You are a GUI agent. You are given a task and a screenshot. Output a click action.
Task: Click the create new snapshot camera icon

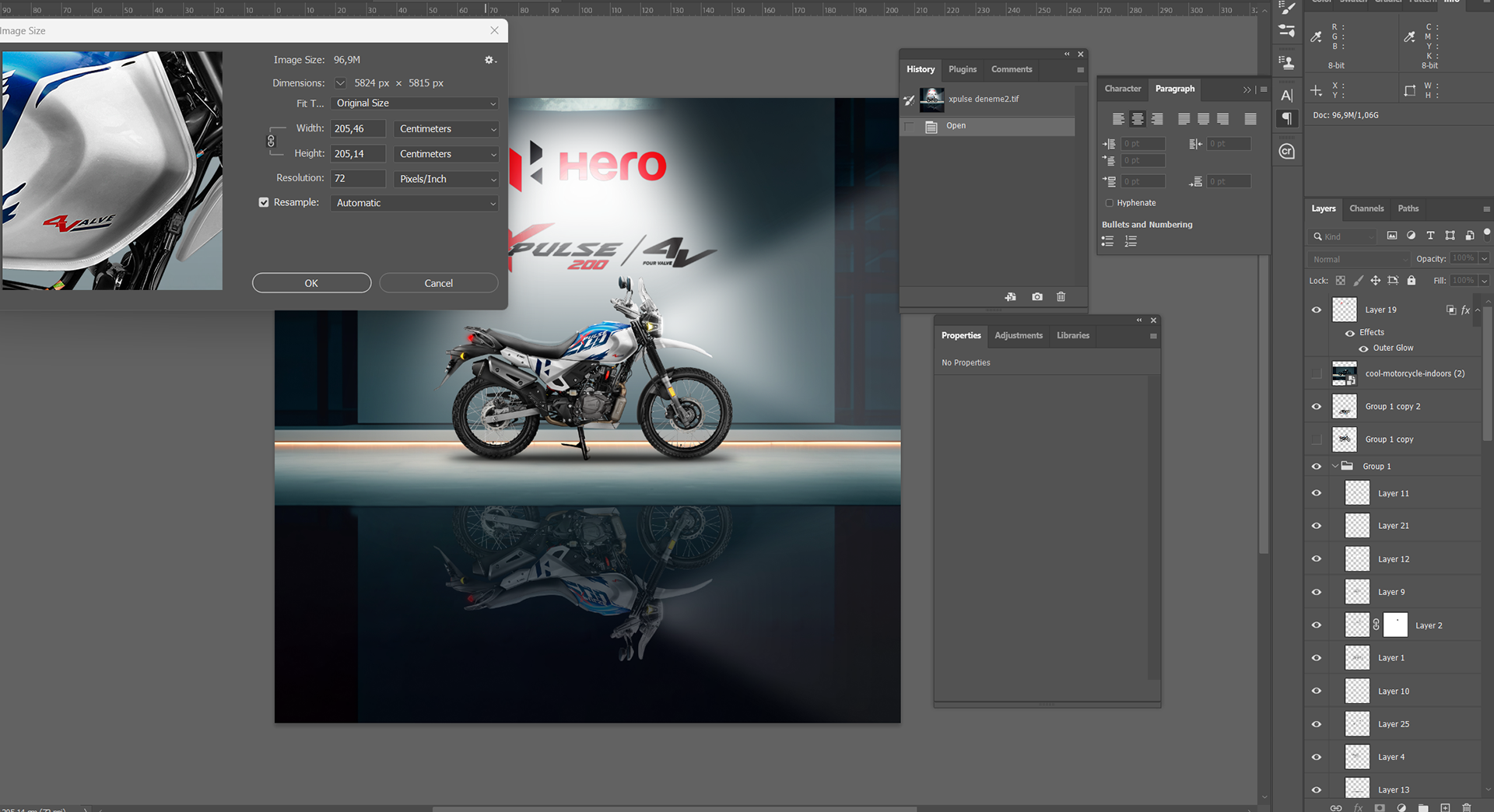pos(1036,297)
